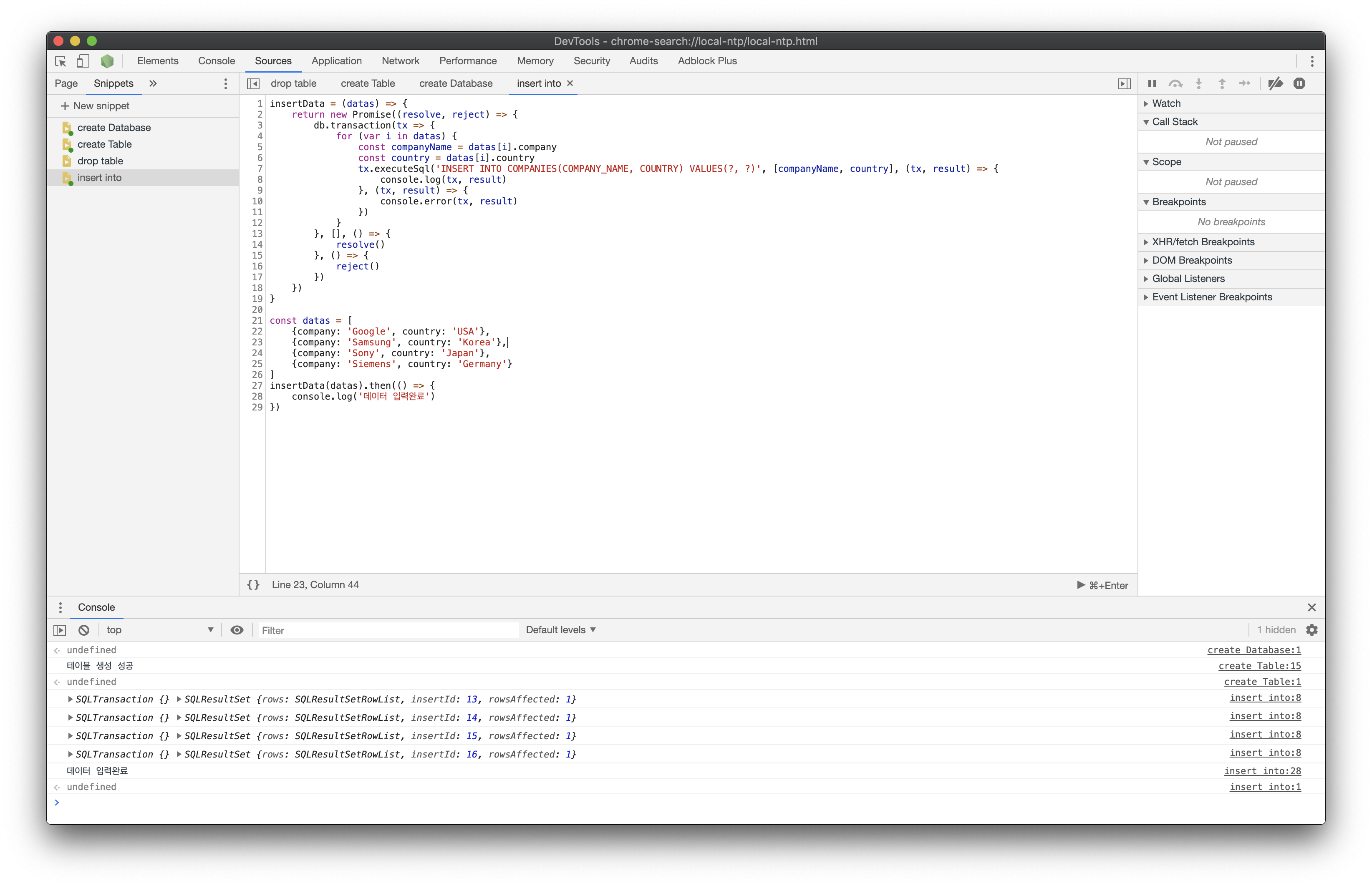Click the pause script execution icon
1372x886 pixels.
point(1152,83)
